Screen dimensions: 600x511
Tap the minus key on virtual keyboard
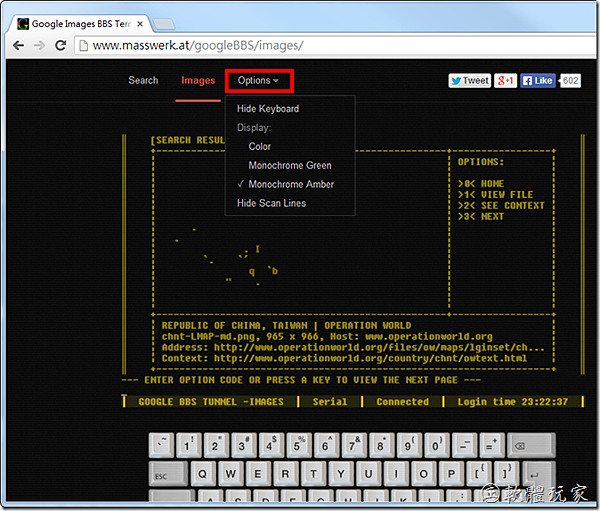click(464, 445)
